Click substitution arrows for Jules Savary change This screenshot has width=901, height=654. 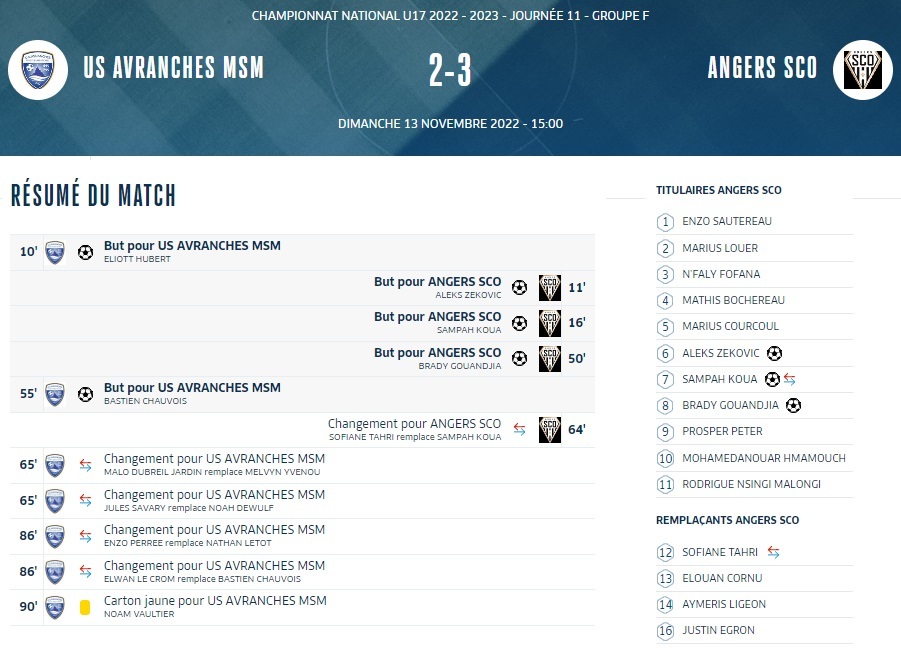(x=86, y=501)
